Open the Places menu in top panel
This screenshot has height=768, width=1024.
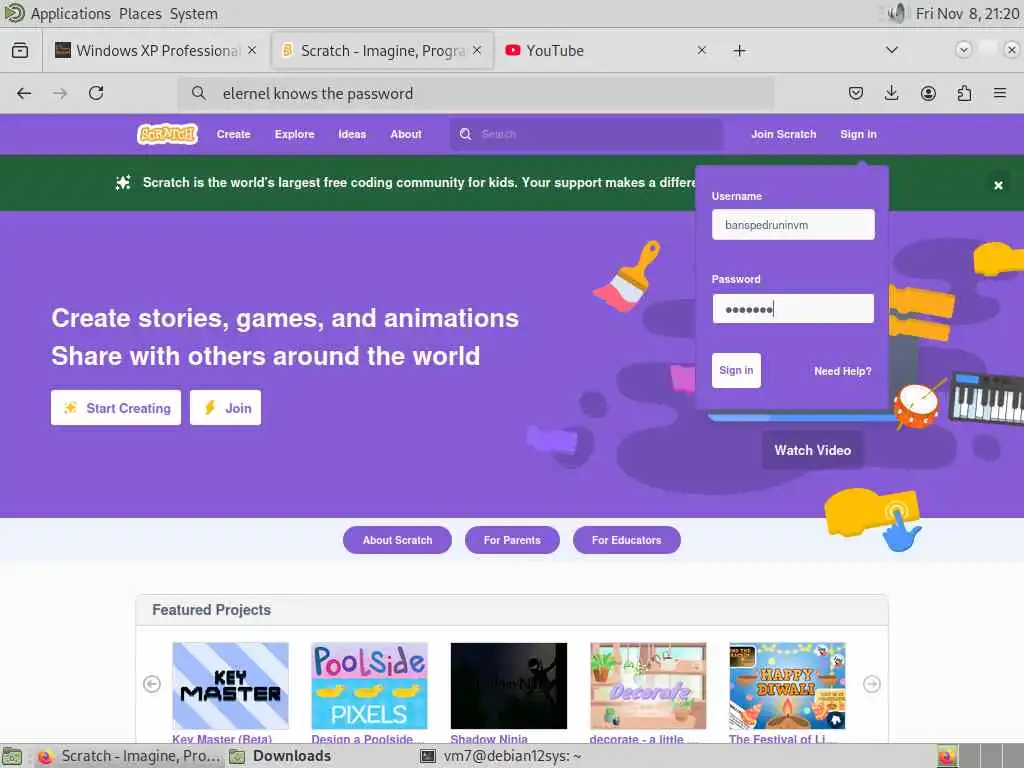140,13
